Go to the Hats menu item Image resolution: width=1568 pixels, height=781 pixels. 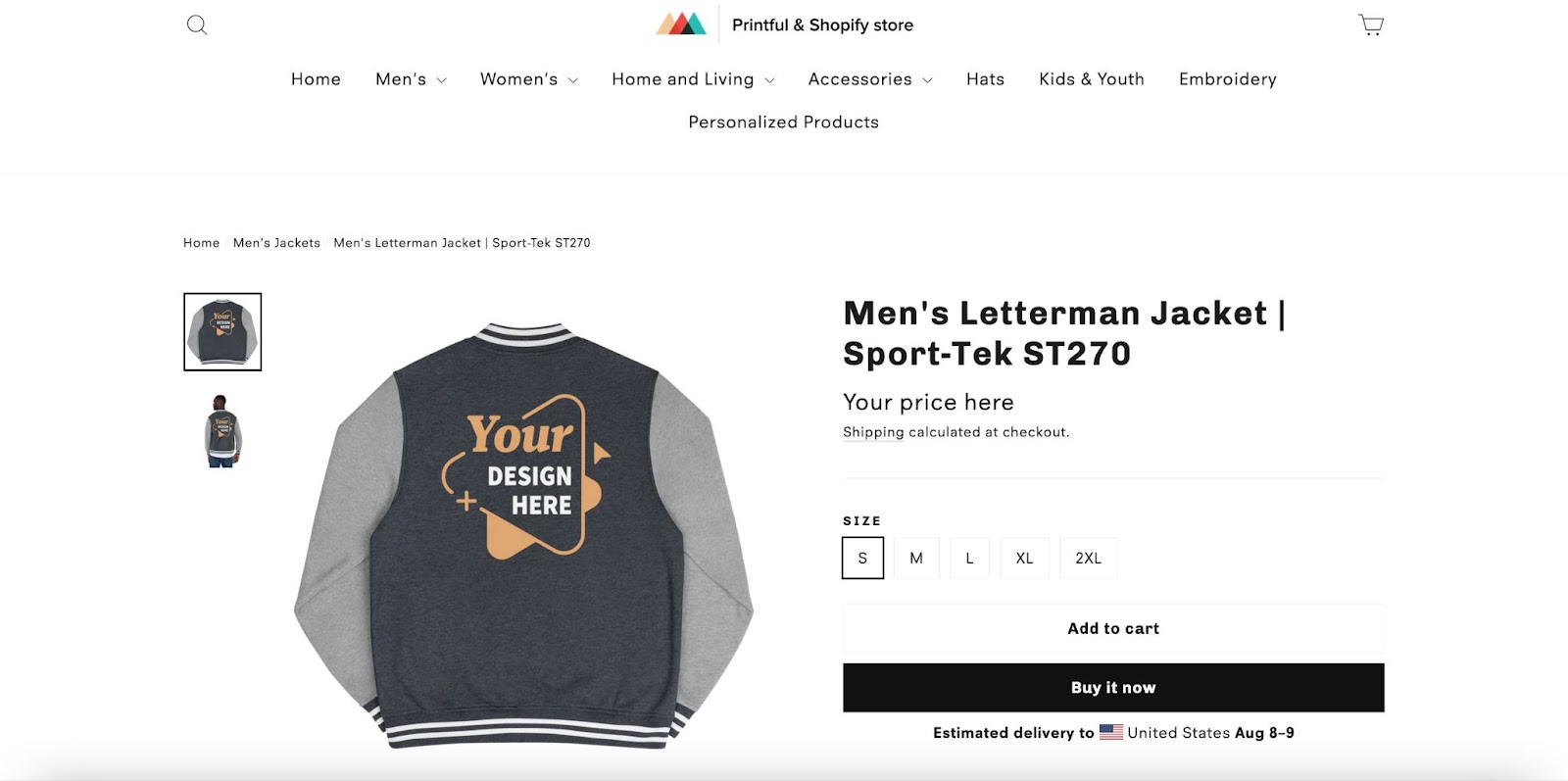(x=985, y=79)
